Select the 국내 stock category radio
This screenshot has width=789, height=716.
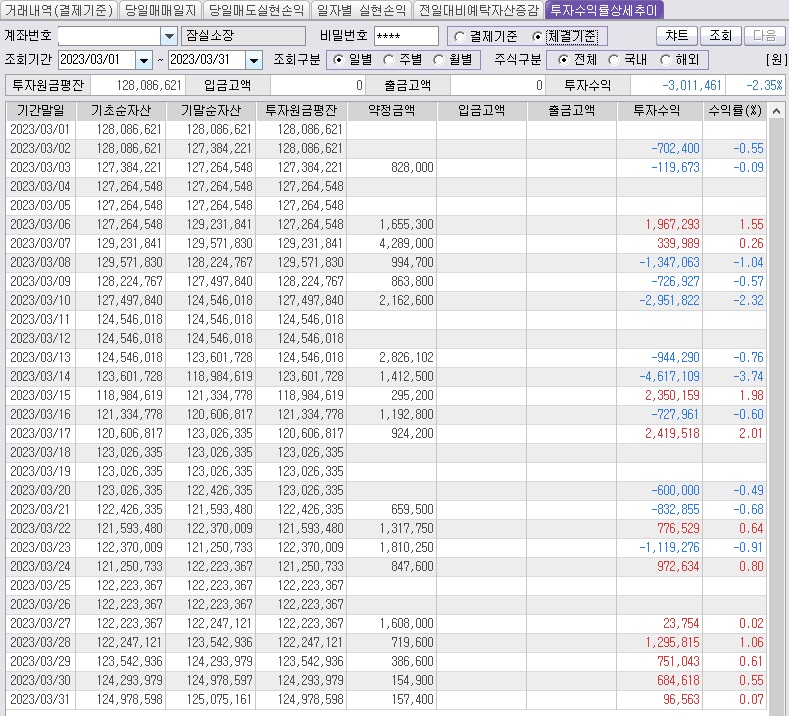tap(615, 60)
